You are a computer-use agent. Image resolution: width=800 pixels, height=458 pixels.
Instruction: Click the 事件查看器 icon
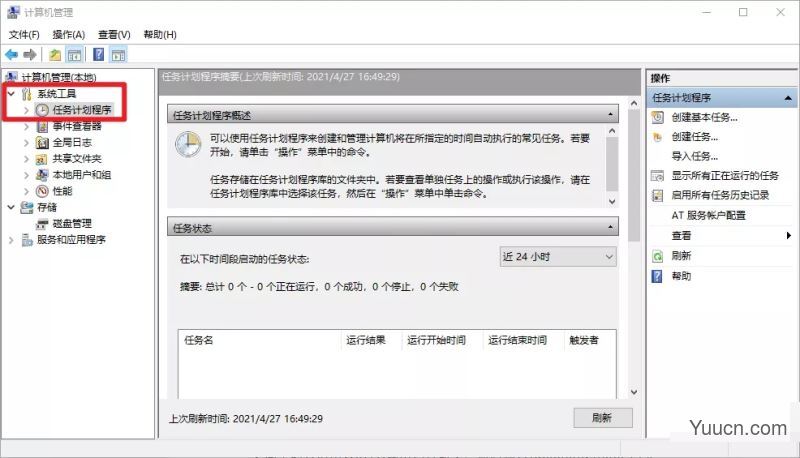pyautogui.click(x=42, y=126)
